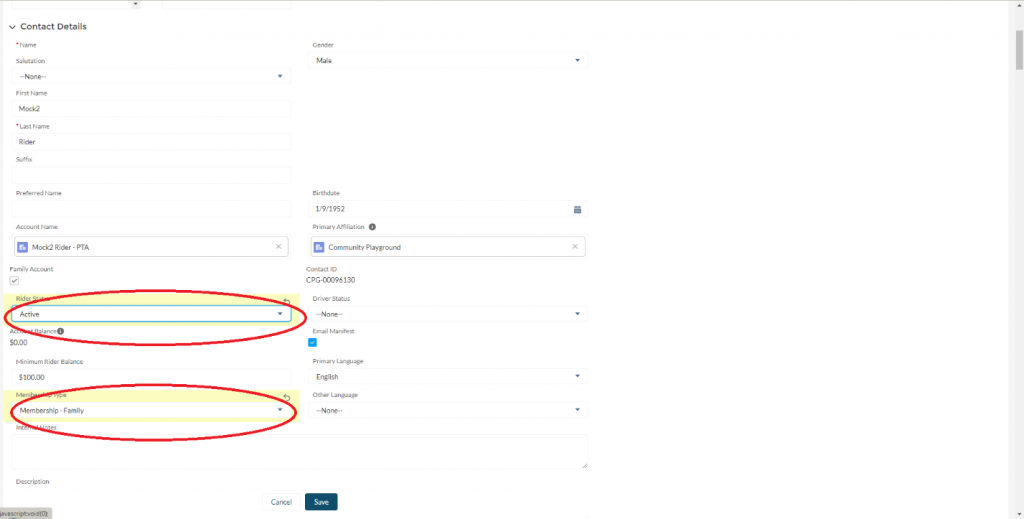Click the Cancel button
1024x519 pixels.
[281, 502]
